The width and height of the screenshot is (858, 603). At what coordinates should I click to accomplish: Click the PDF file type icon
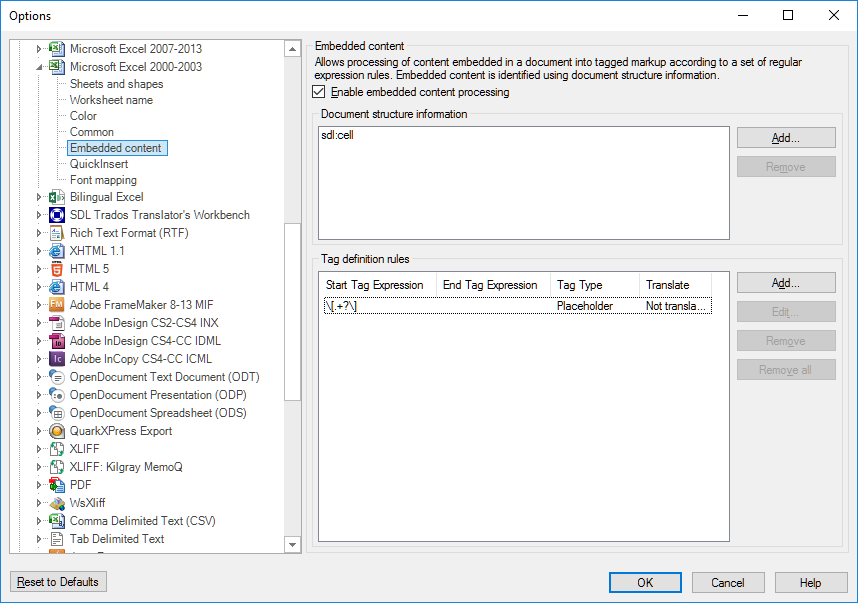point(57,485)
